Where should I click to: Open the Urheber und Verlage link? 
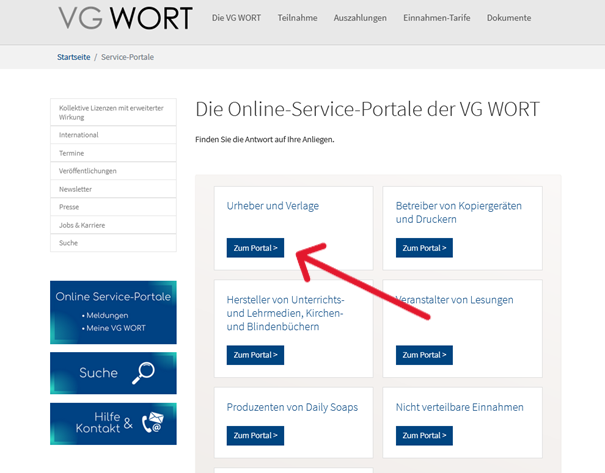tap(272, 206)
